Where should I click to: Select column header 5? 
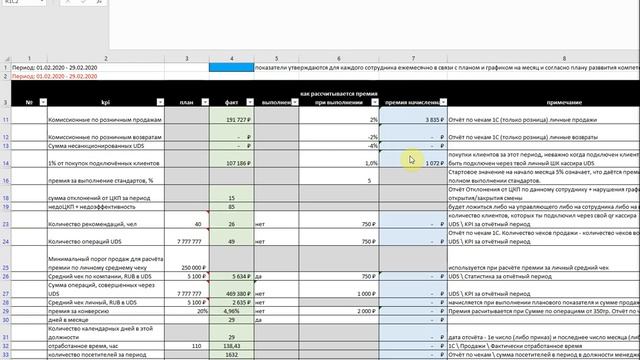click(276, 59)
